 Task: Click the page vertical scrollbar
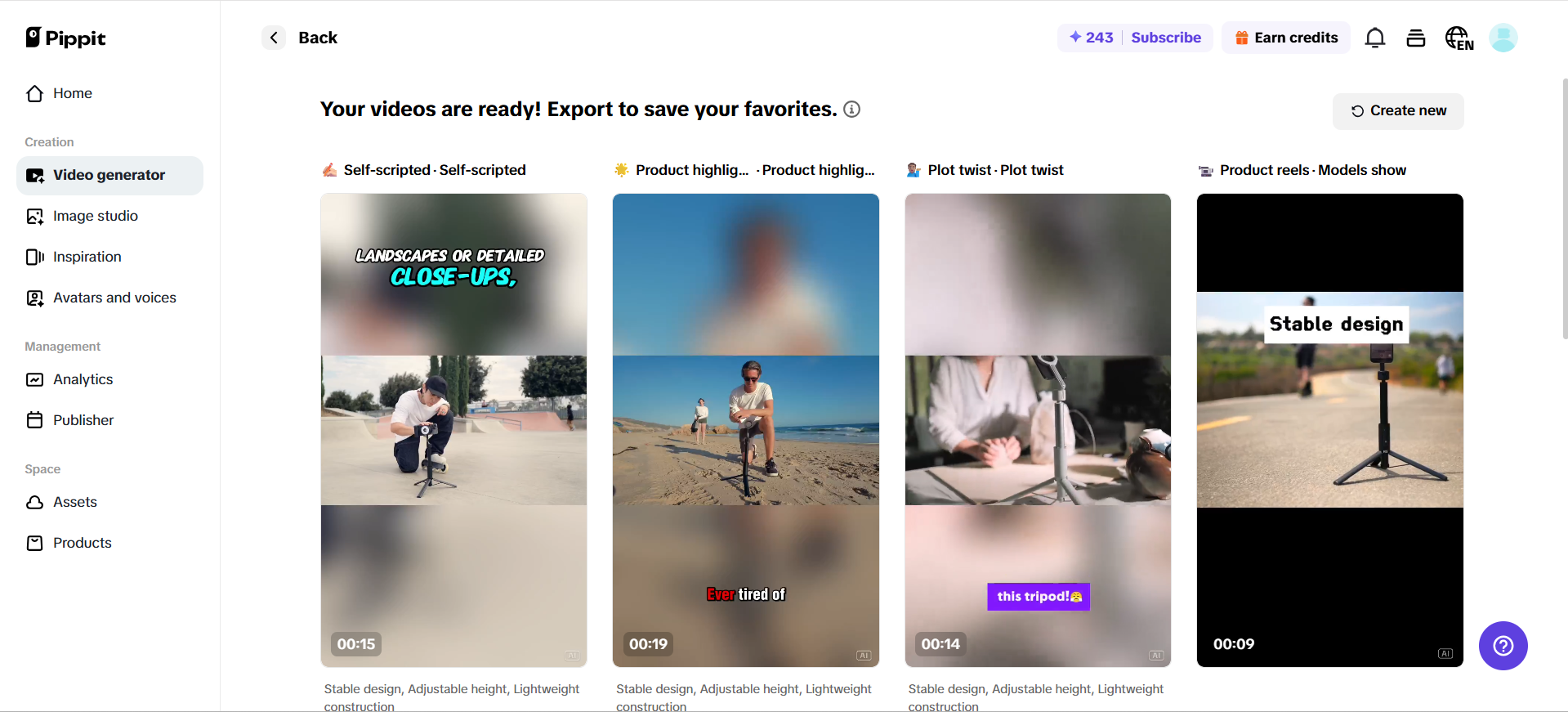1565,208
